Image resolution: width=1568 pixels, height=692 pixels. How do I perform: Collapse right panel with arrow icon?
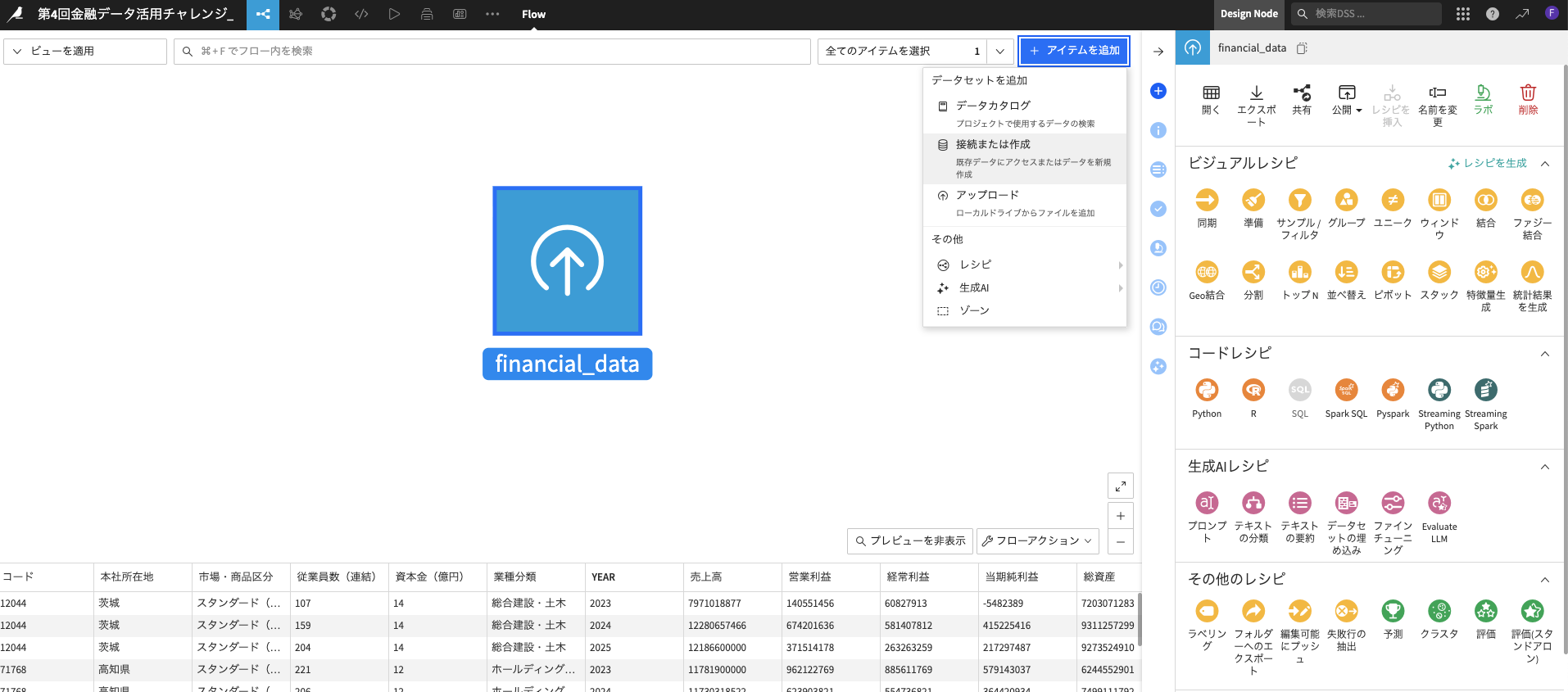[x=1158, y=52]
